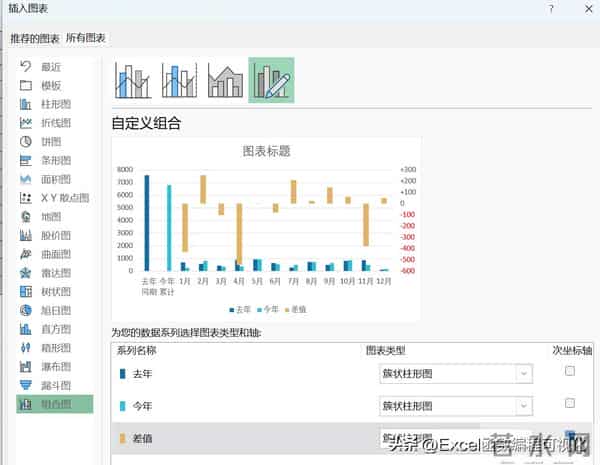Image resolution: width=600 pixels, height=465 pixels.
Task: Select the X Y 散点图 scatter category
Action: point(55,198)
